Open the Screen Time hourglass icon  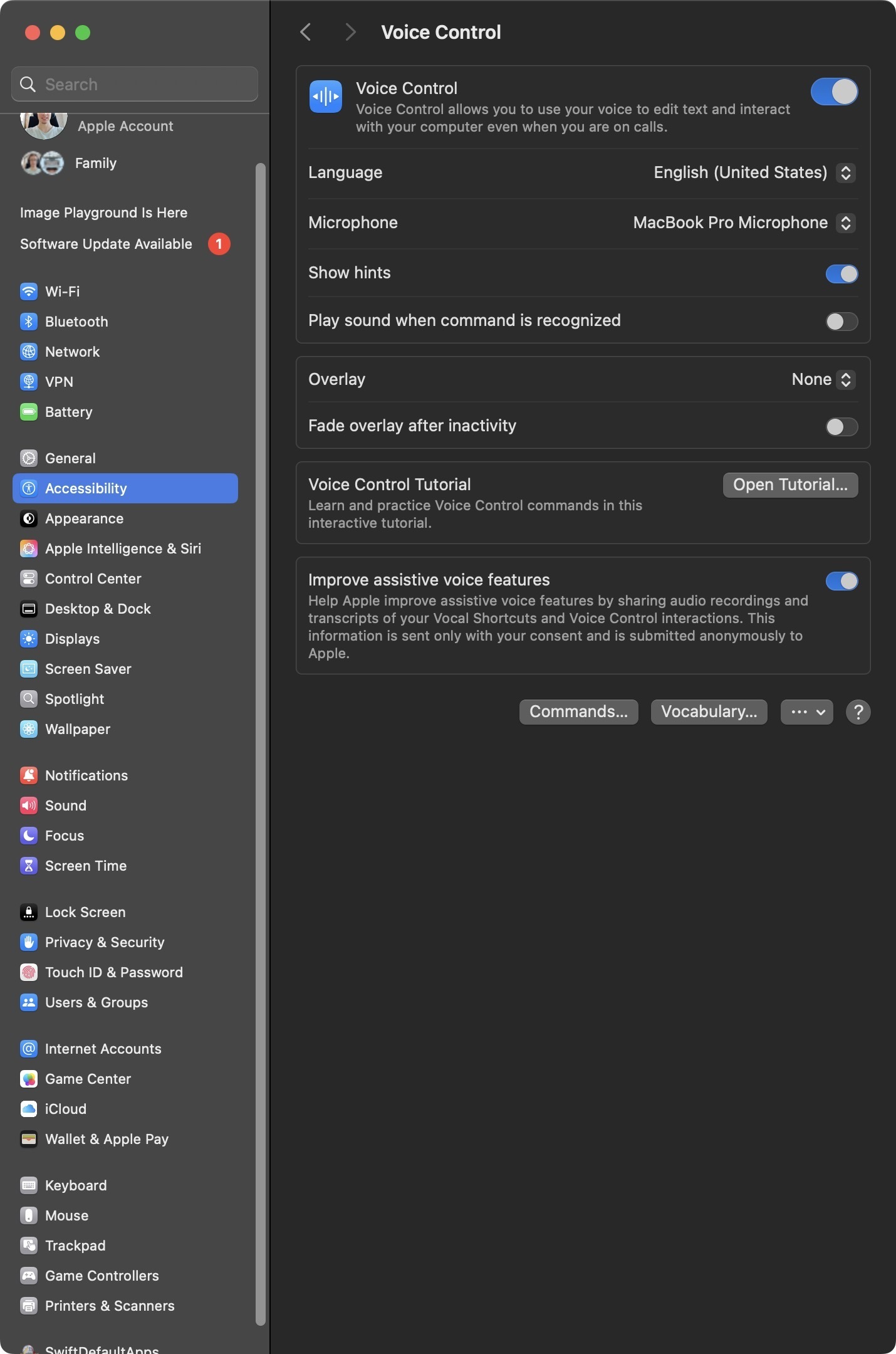click(x=29, y=866)
